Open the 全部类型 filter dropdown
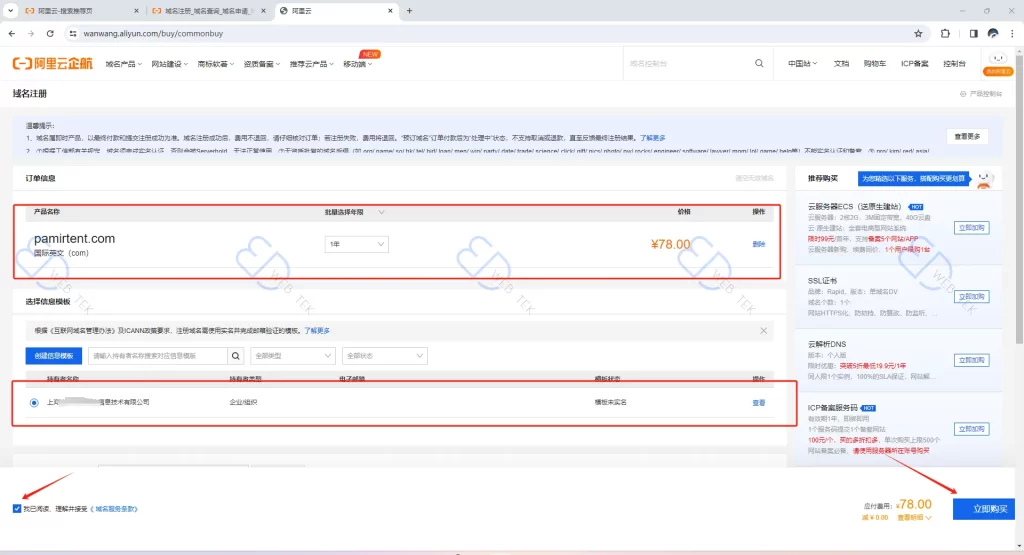 293,356
